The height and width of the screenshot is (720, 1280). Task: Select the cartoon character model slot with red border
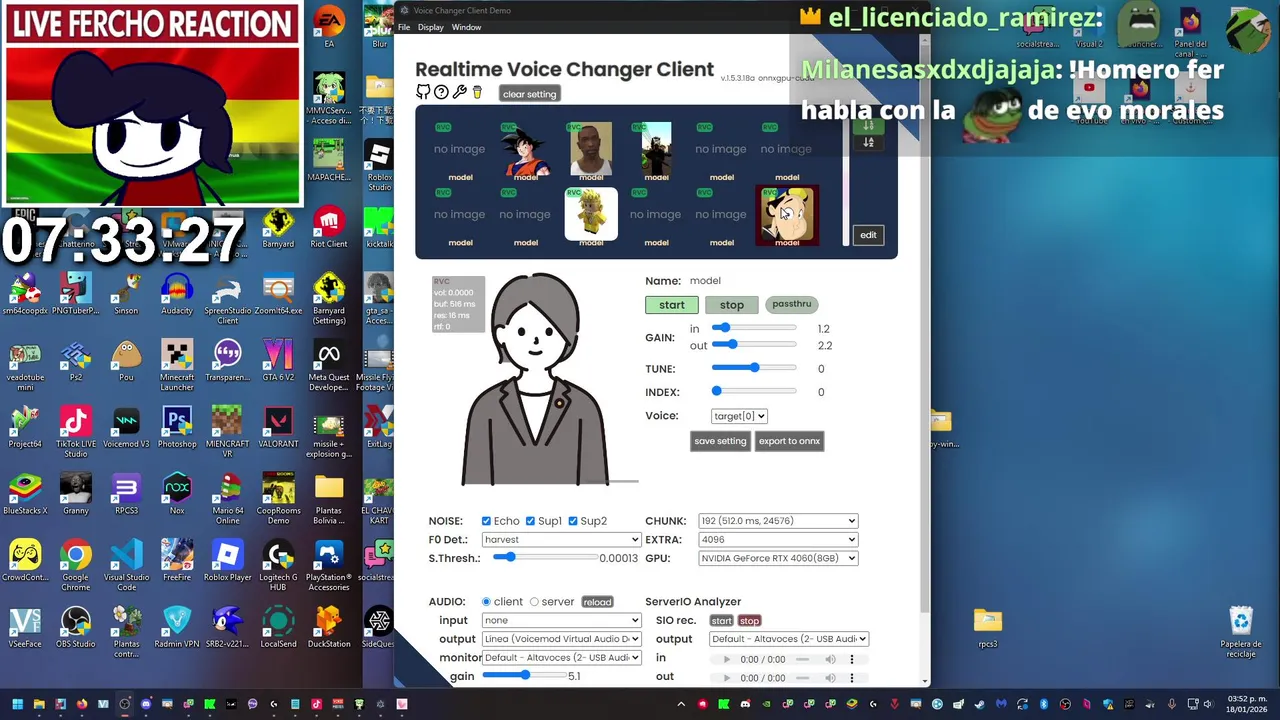(x=787, y=215)
